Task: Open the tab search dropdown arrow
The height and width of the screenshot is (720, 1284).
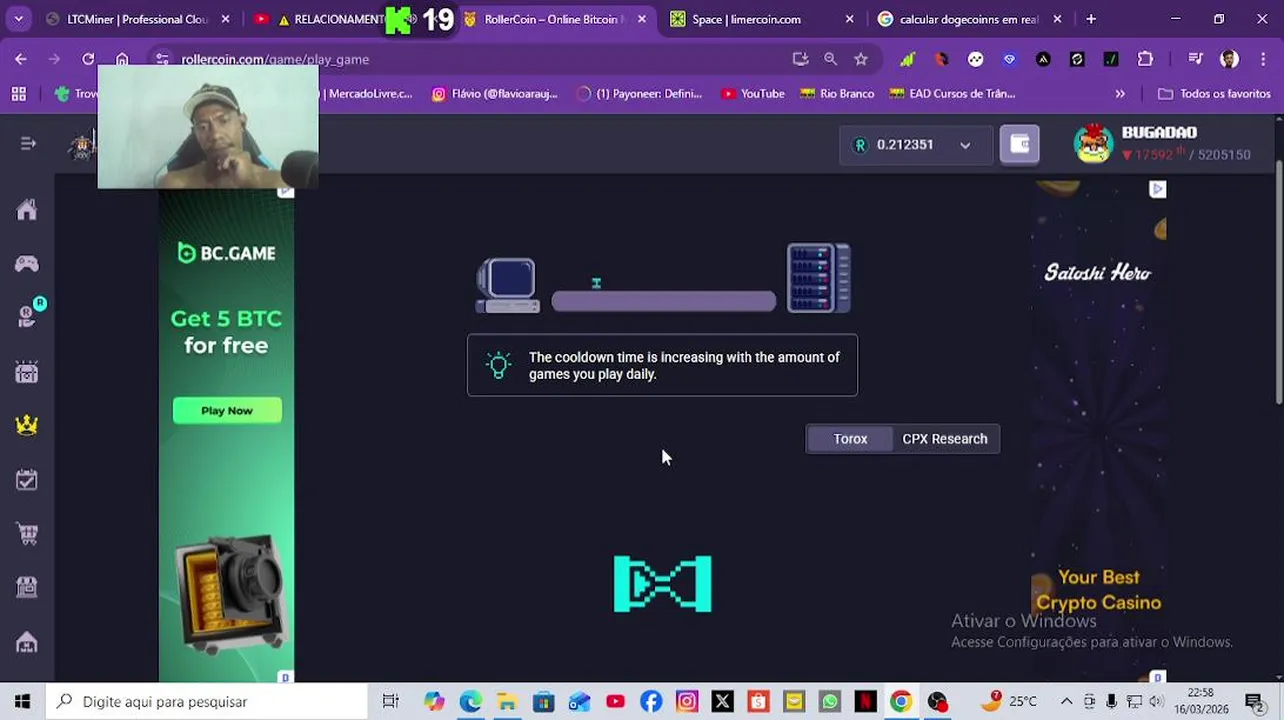Action: tap(19, 19)
